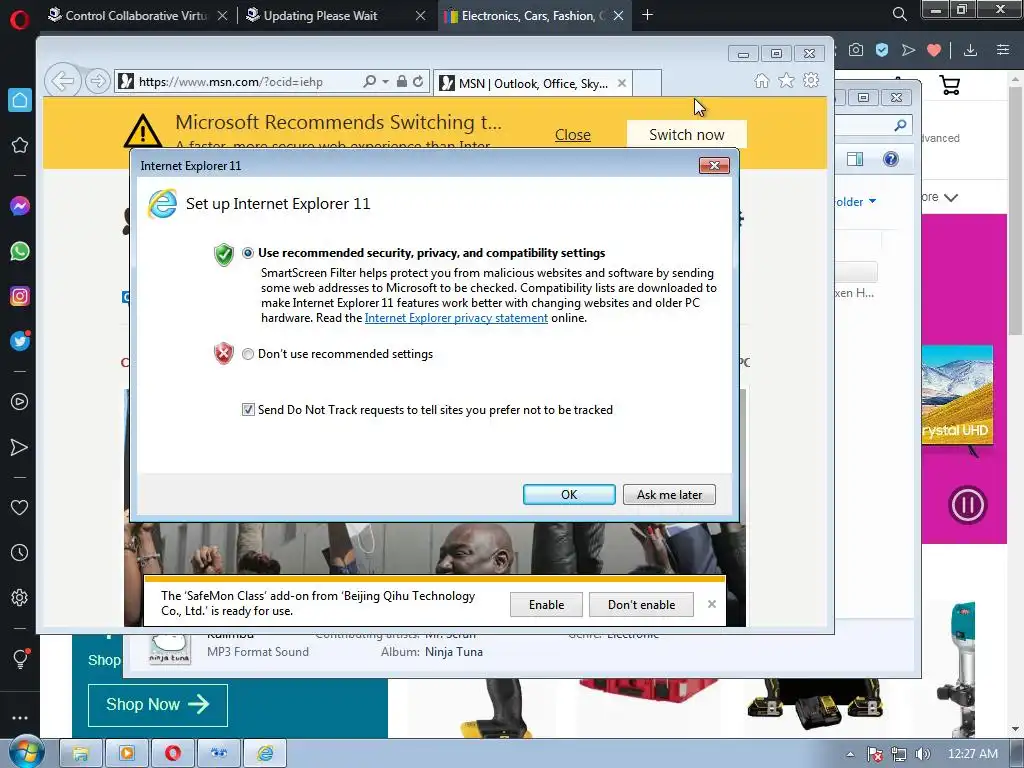Open Opera taskbar icon

point(173,753)
